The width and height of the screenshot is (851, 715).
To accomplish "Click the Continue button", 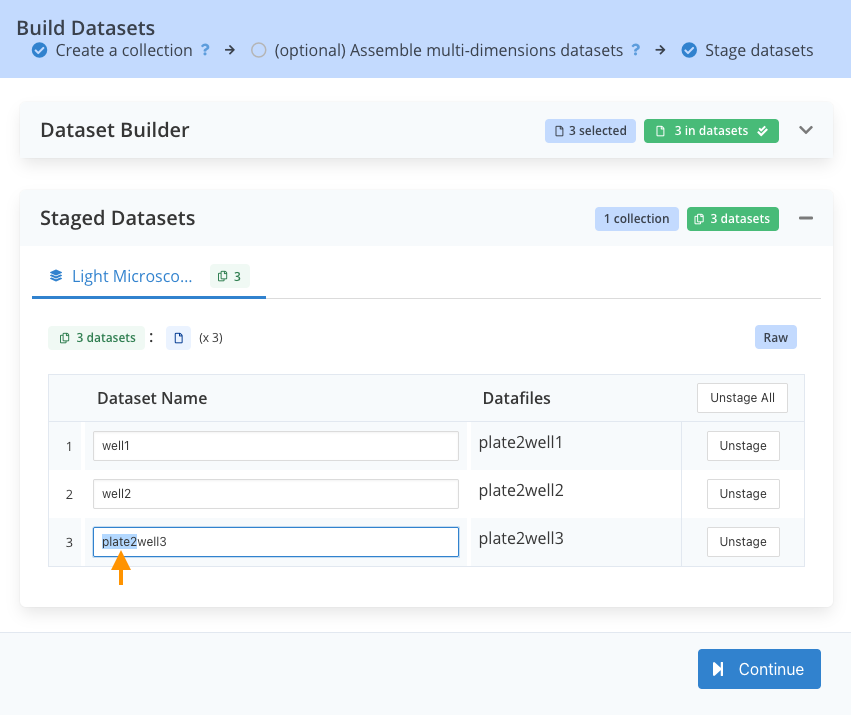I will 759,669.
